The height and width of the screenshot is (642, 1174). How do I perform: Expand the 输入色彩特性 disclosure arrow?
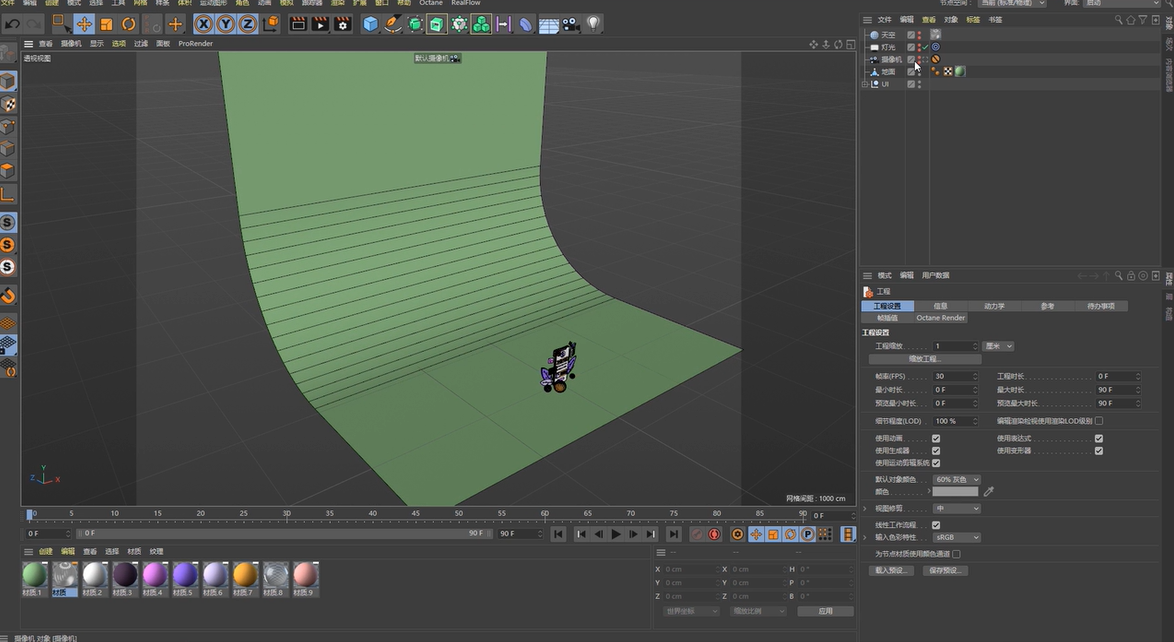click(x=866, y=537)
